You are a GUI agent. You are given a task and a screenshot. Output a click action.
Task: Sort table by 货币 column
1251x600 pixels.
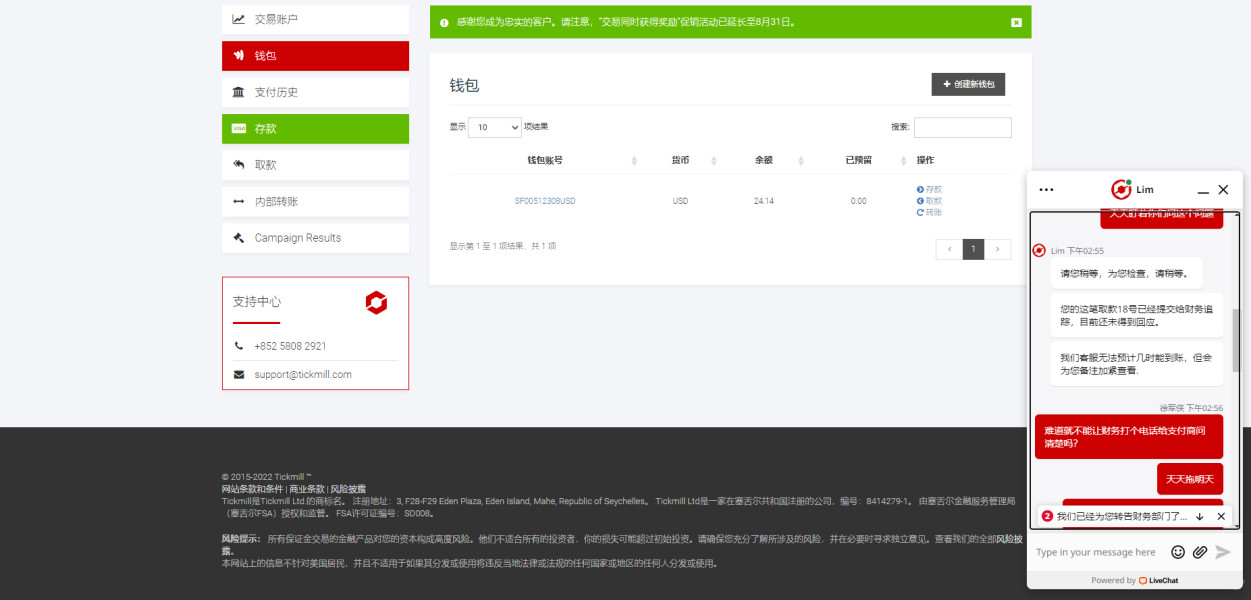680,160
